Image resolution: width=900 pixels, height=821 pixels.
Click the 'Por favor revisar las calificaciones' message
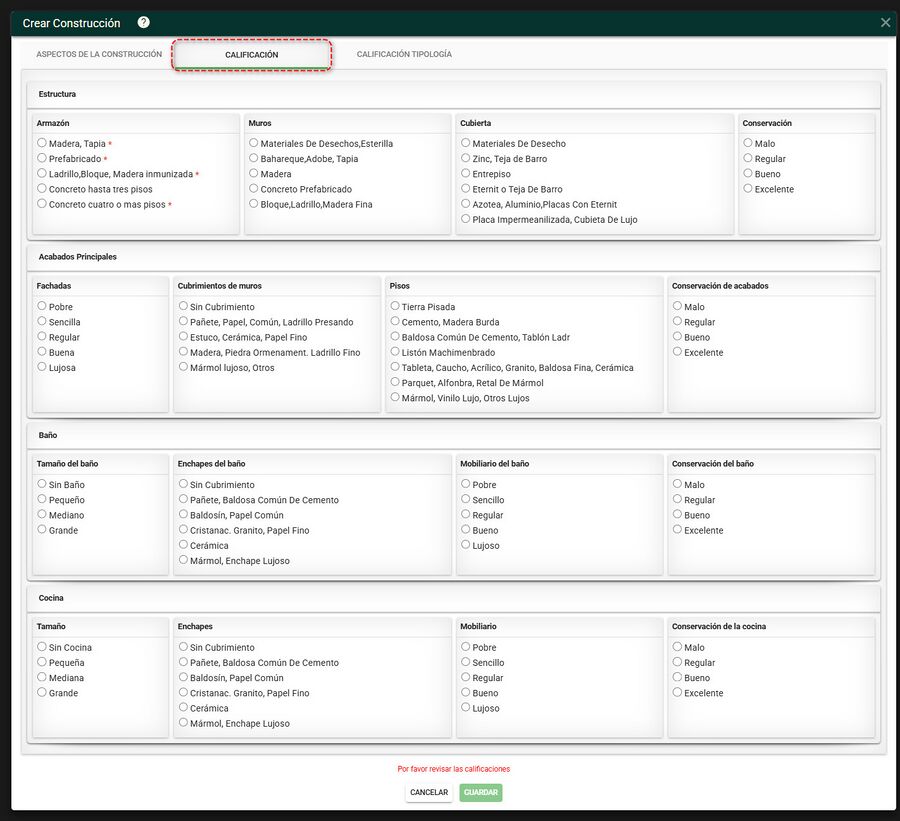453,769
